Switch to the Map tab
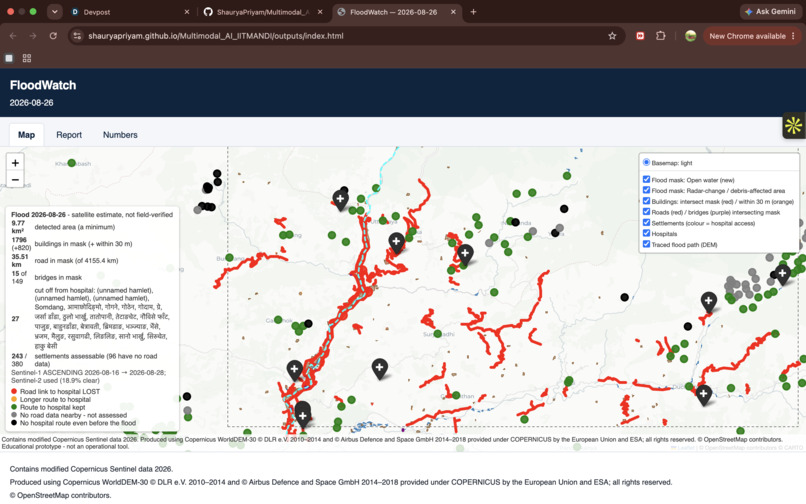 pyautogui.click(x=26, y=135)
